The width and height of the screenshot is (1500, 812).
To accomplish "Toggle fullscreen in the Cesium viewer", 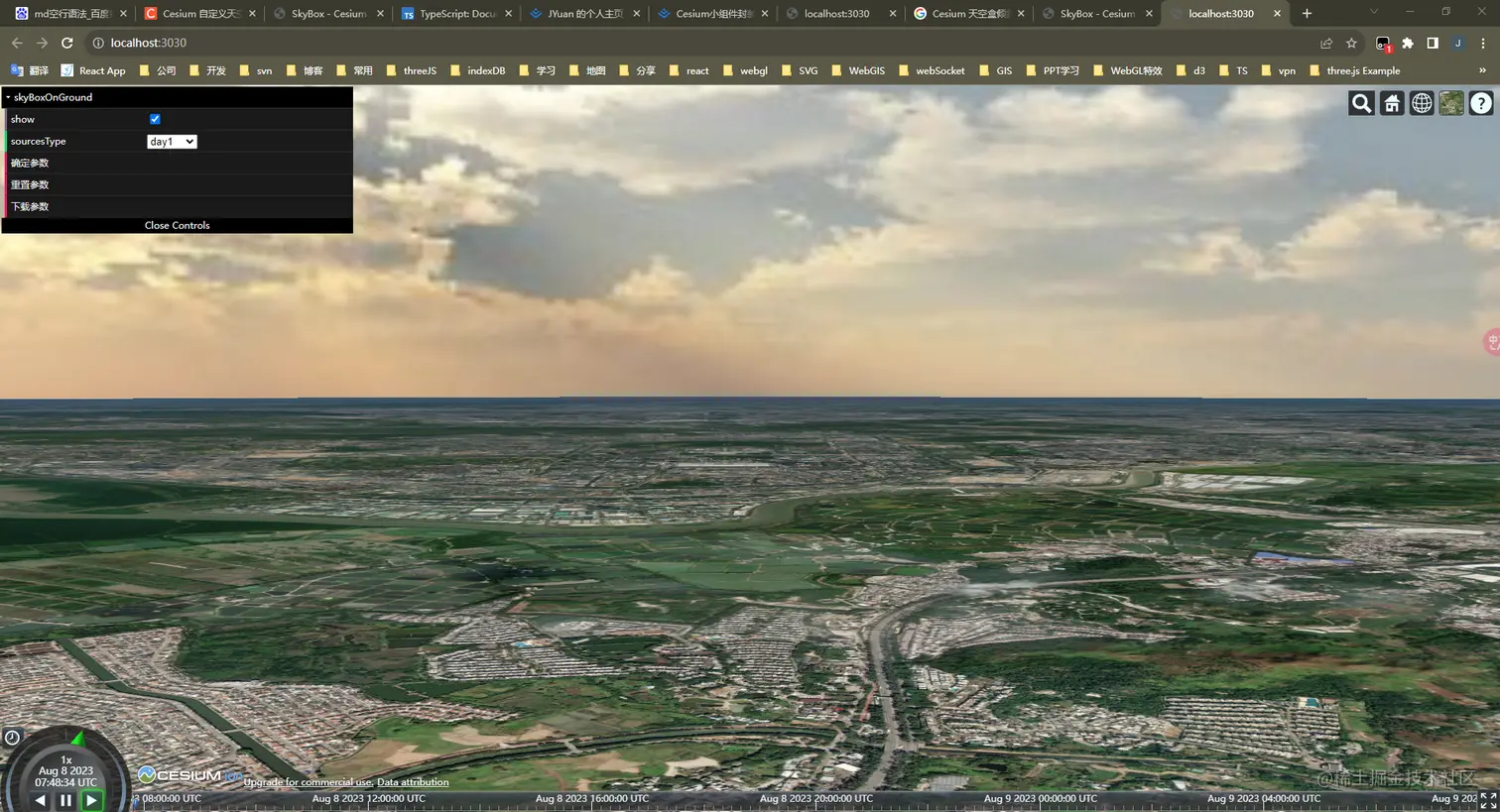I will (x=1487, y=800).
